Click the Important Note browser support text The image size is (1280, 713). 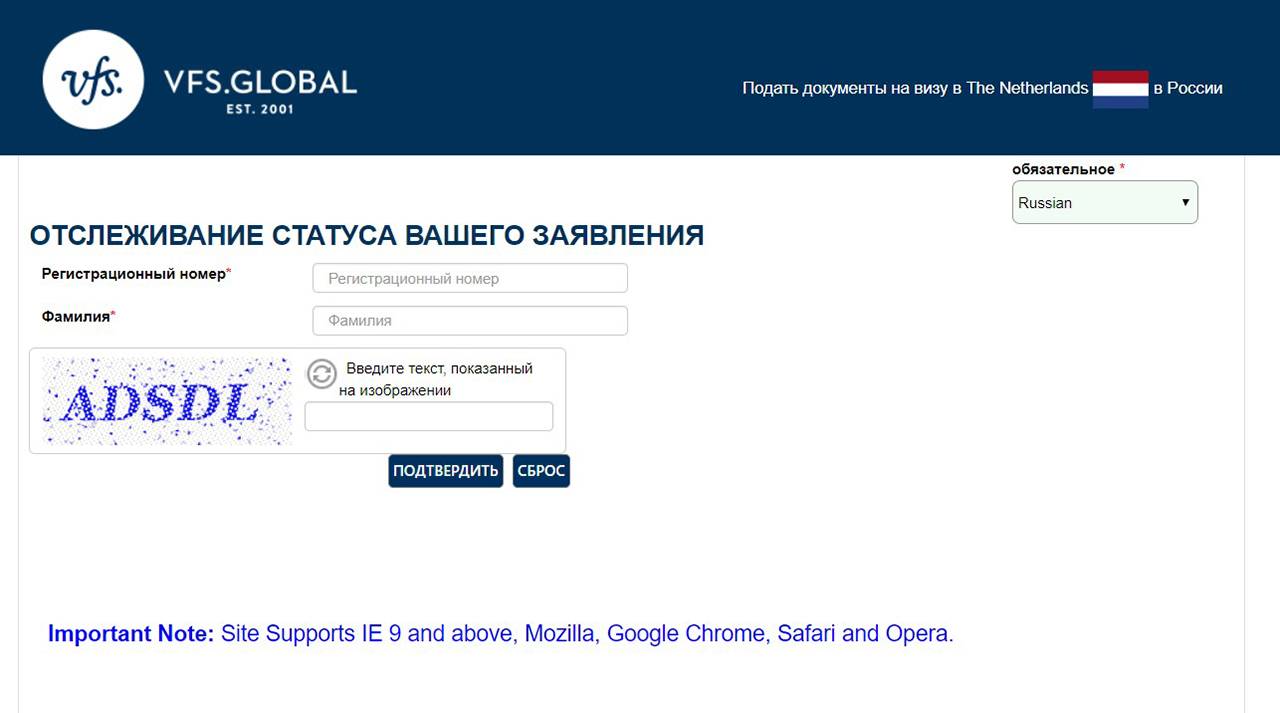pyautogui.click(x=500, y=634)
